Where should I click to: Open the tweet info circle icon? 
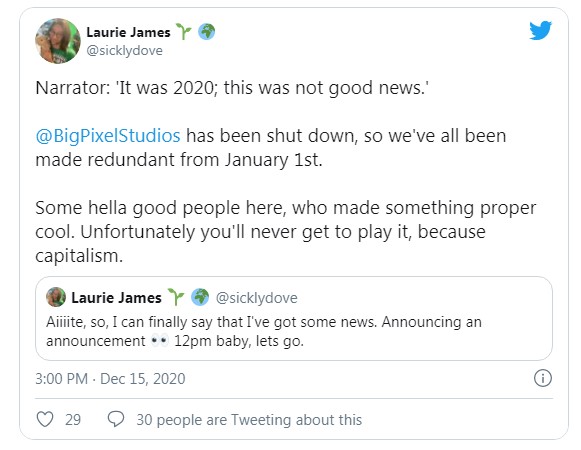pyautogui.click(x=542, y=378)
